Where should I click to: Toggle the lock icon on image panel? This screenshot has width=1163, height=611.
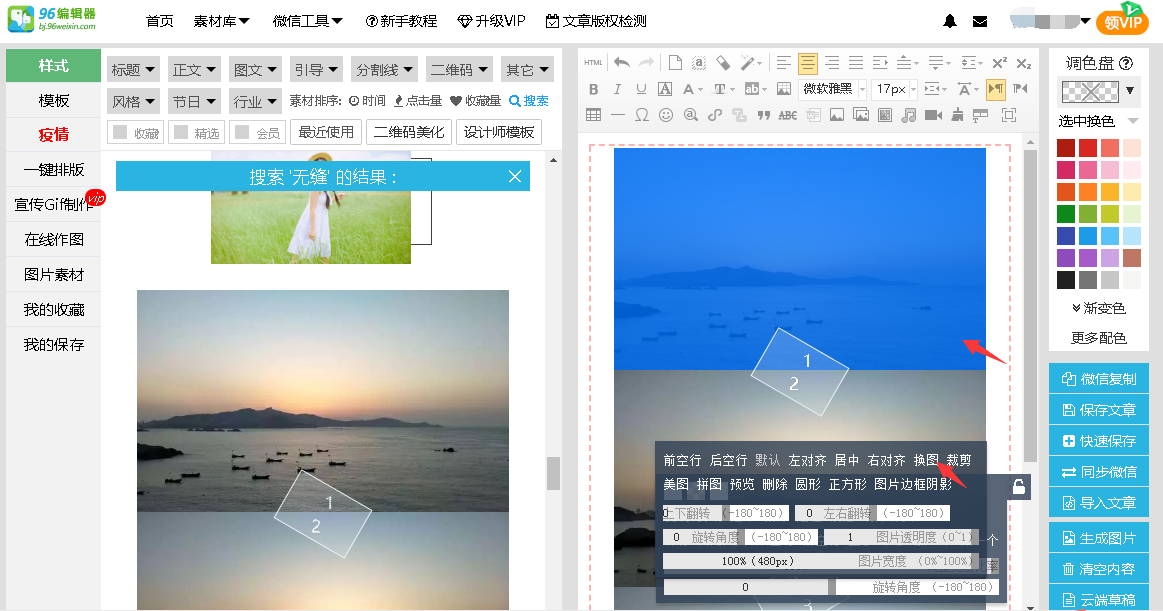click(x=1018, y=486)
